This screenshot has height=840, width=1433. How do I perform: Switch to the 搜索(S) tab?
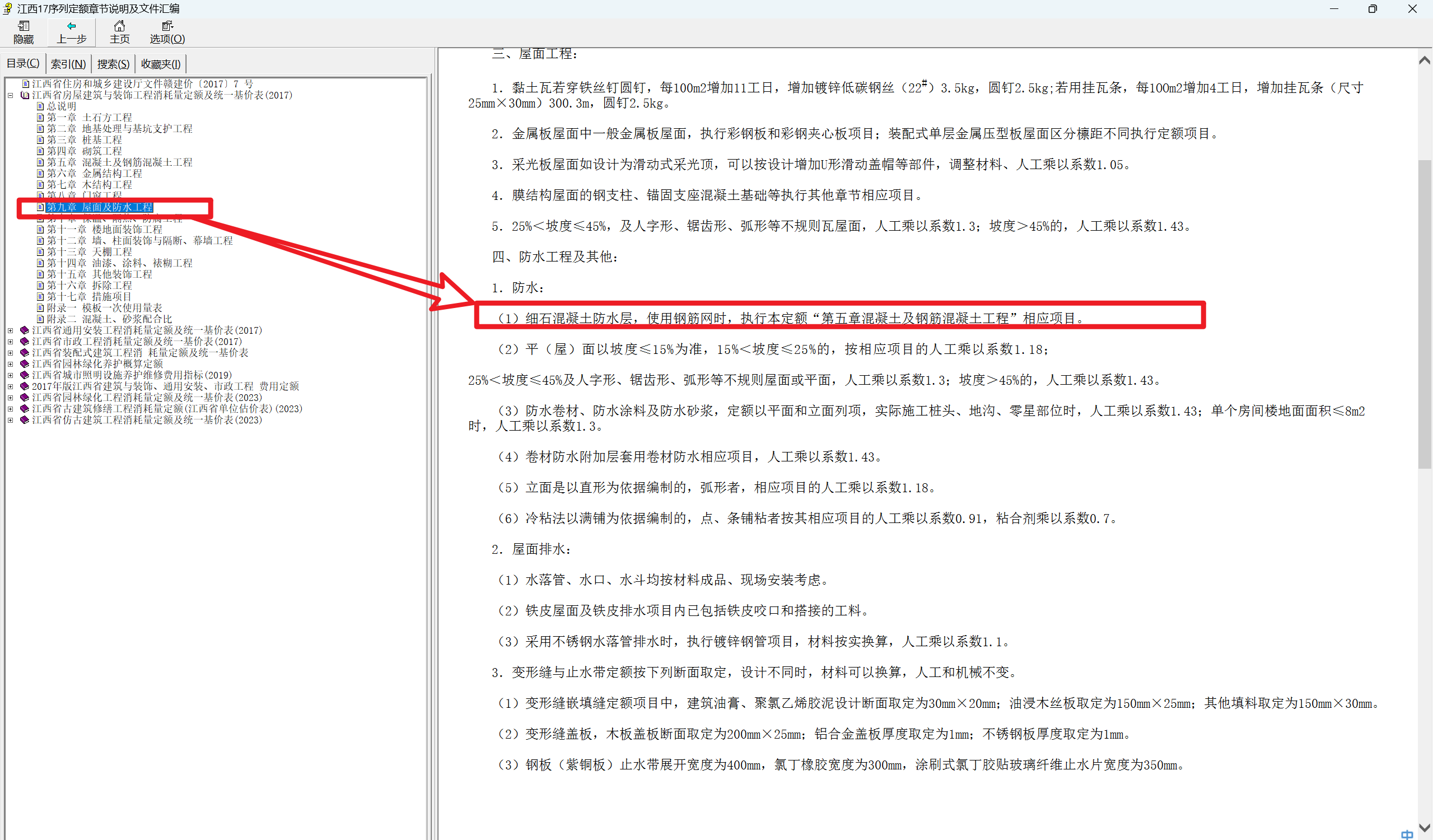113,64
